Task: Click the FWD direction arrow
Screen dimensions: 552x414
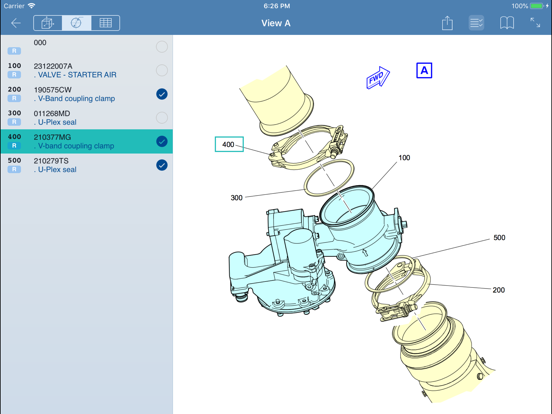Action: point(378,77)
